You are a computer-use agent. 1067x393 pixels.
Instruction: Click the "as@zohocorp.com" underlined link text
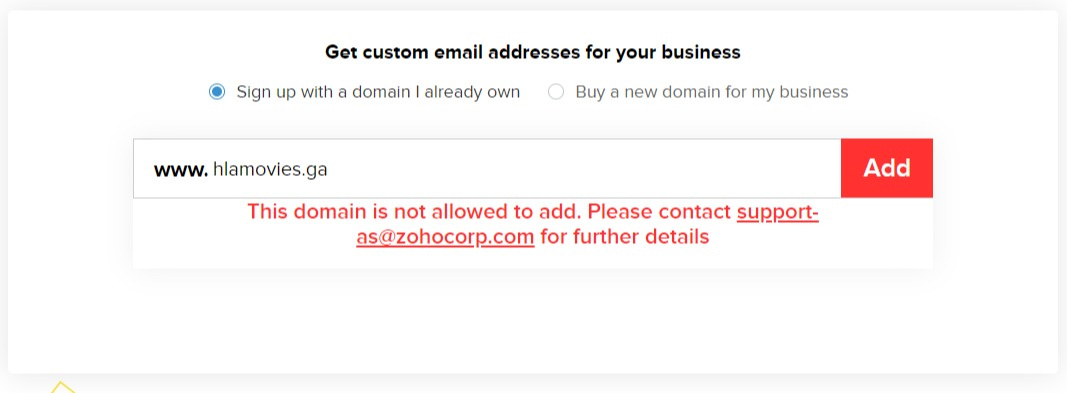tap(445, 237)
